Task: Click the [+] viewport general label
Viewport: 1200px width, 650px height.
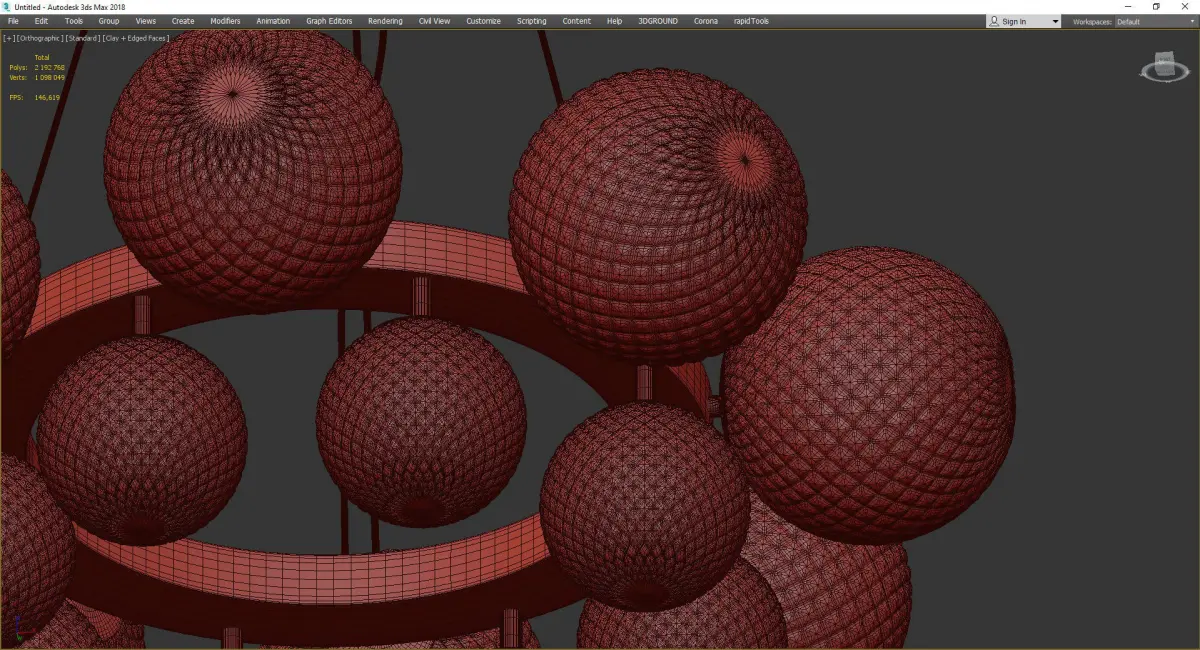Action: [9, 38]
